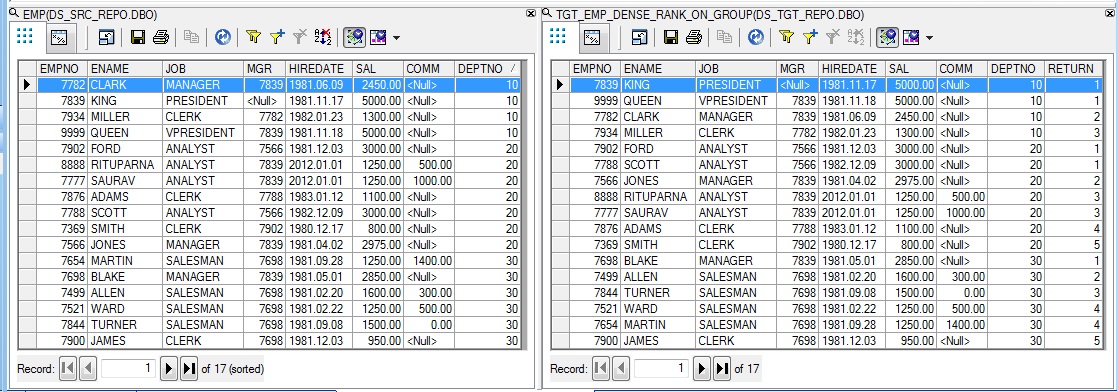Save TGT table data with floppy icon
1117x392 pixels.
[671, 37]
